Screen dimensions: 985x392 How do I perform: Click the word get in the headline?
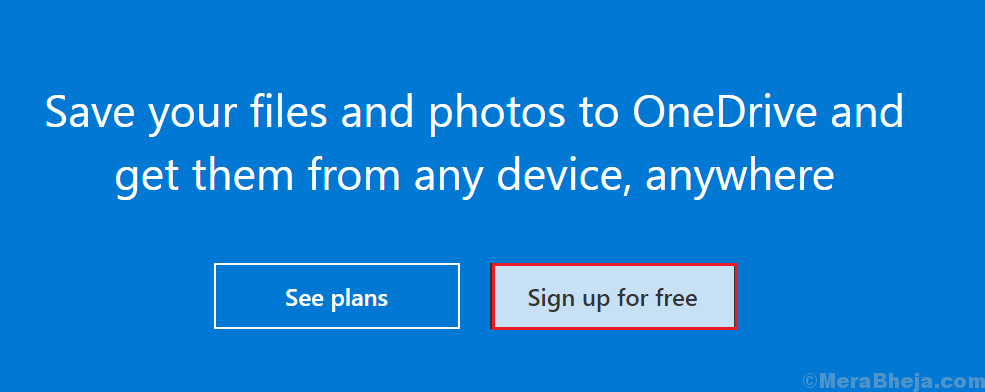pyautogui.click(x=141, y=179)
